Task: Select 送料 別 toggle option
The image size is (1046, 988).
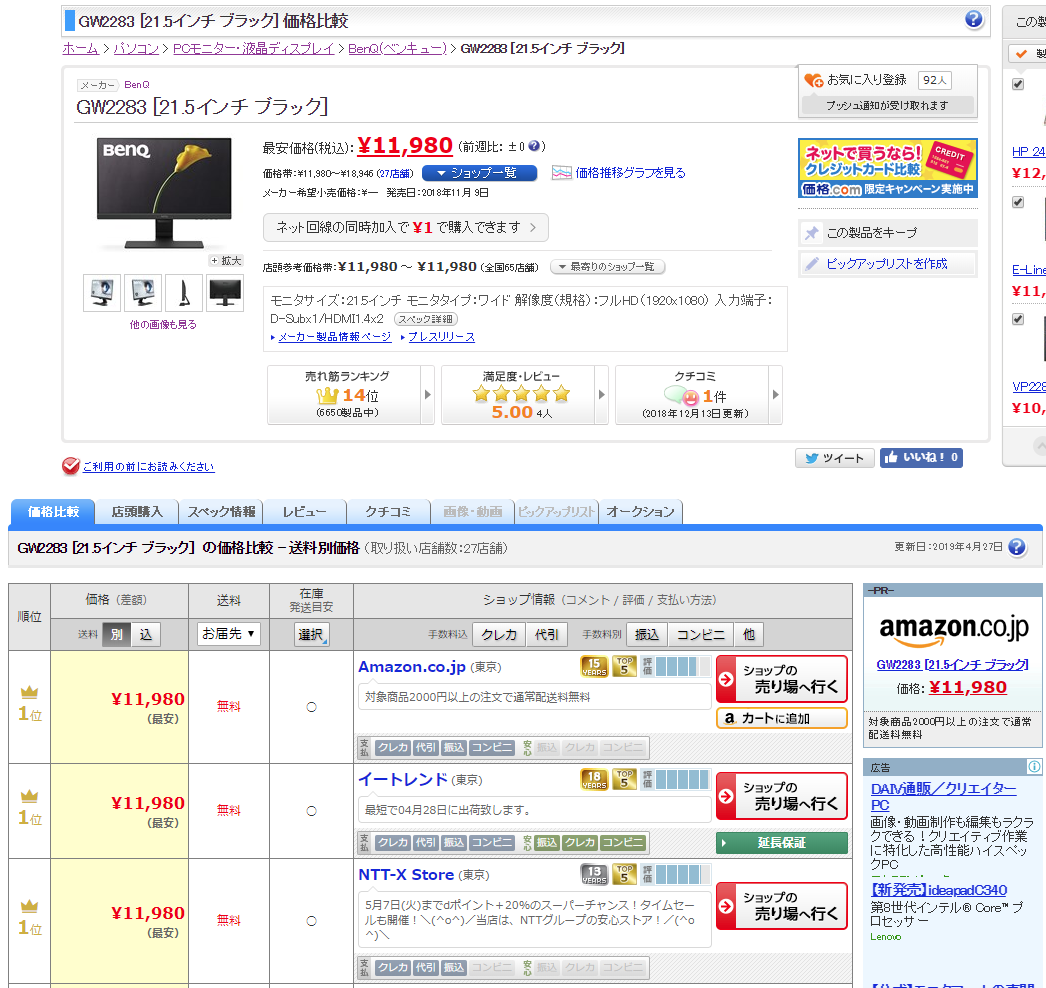Action: coord(117,634)
